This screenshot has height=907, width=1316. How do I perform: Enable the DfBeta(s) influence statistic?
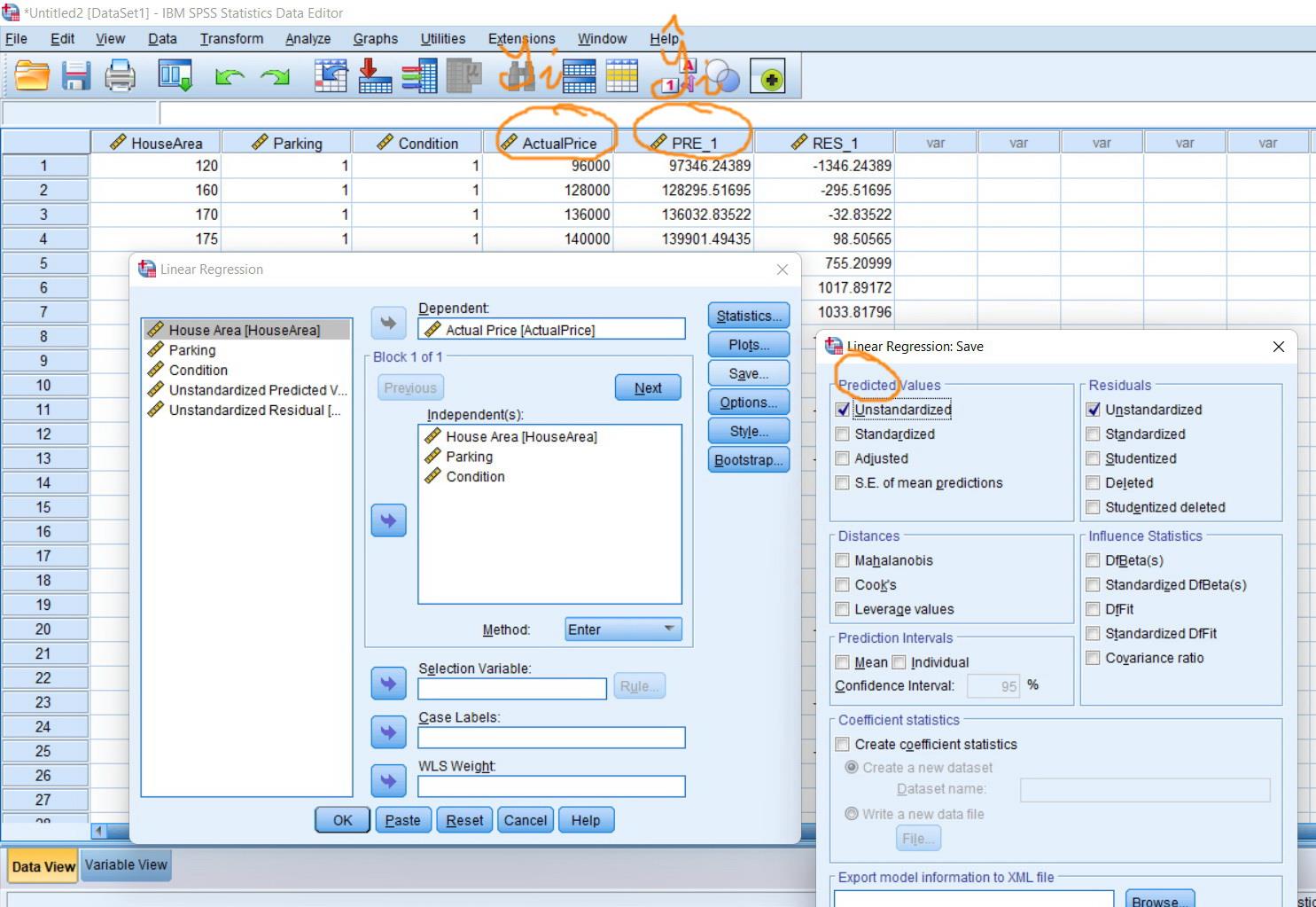pos(1094,559)
